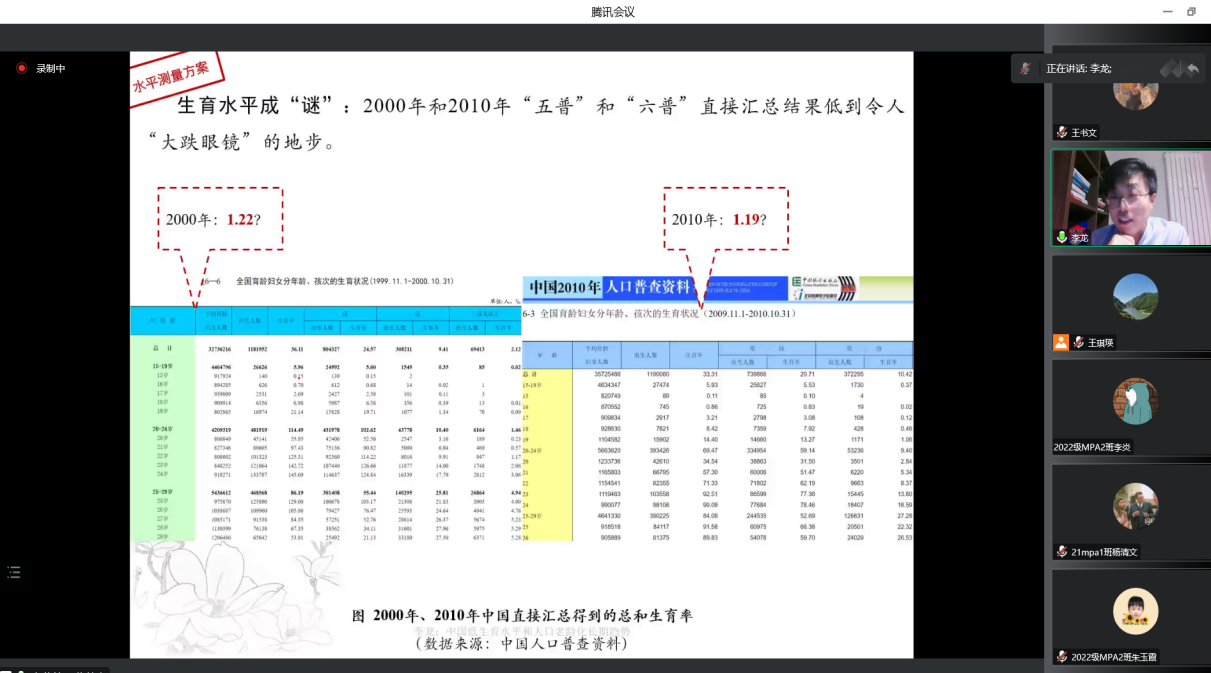Viewport: 1211px width, 673px height.
Task: Click 王琪瑛's muted microphone icon
Action: pyautogui.click(x=1079, y=342)
